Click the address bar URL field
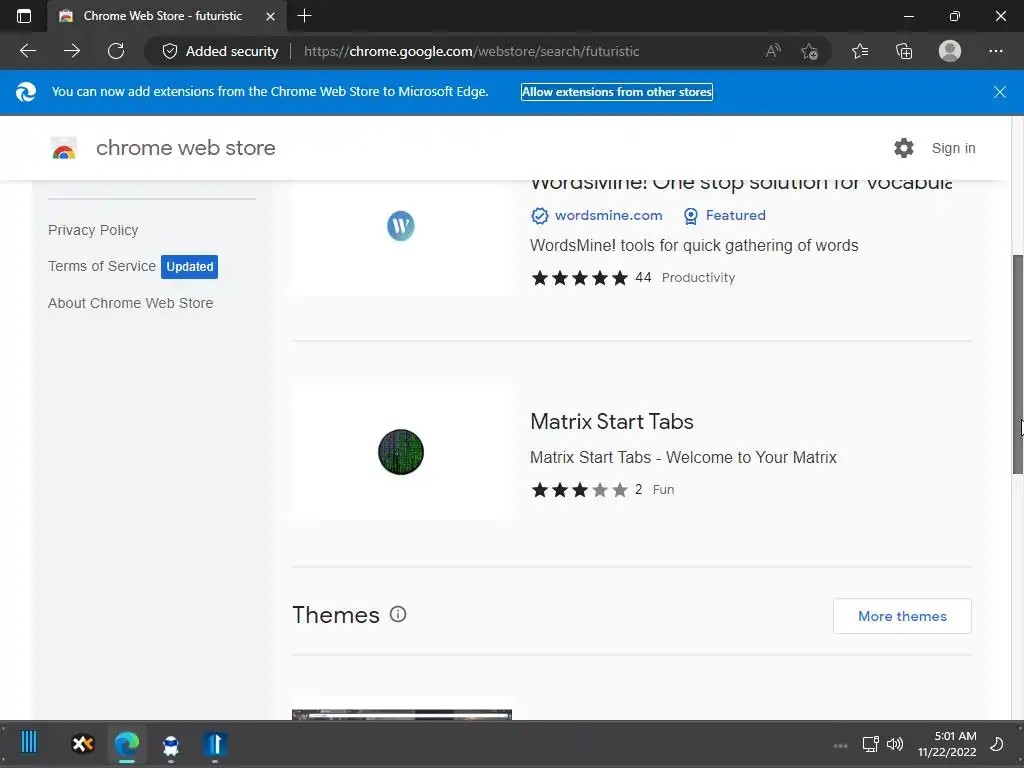Screen dimensions: 1024x768 [x=472, y=51]
